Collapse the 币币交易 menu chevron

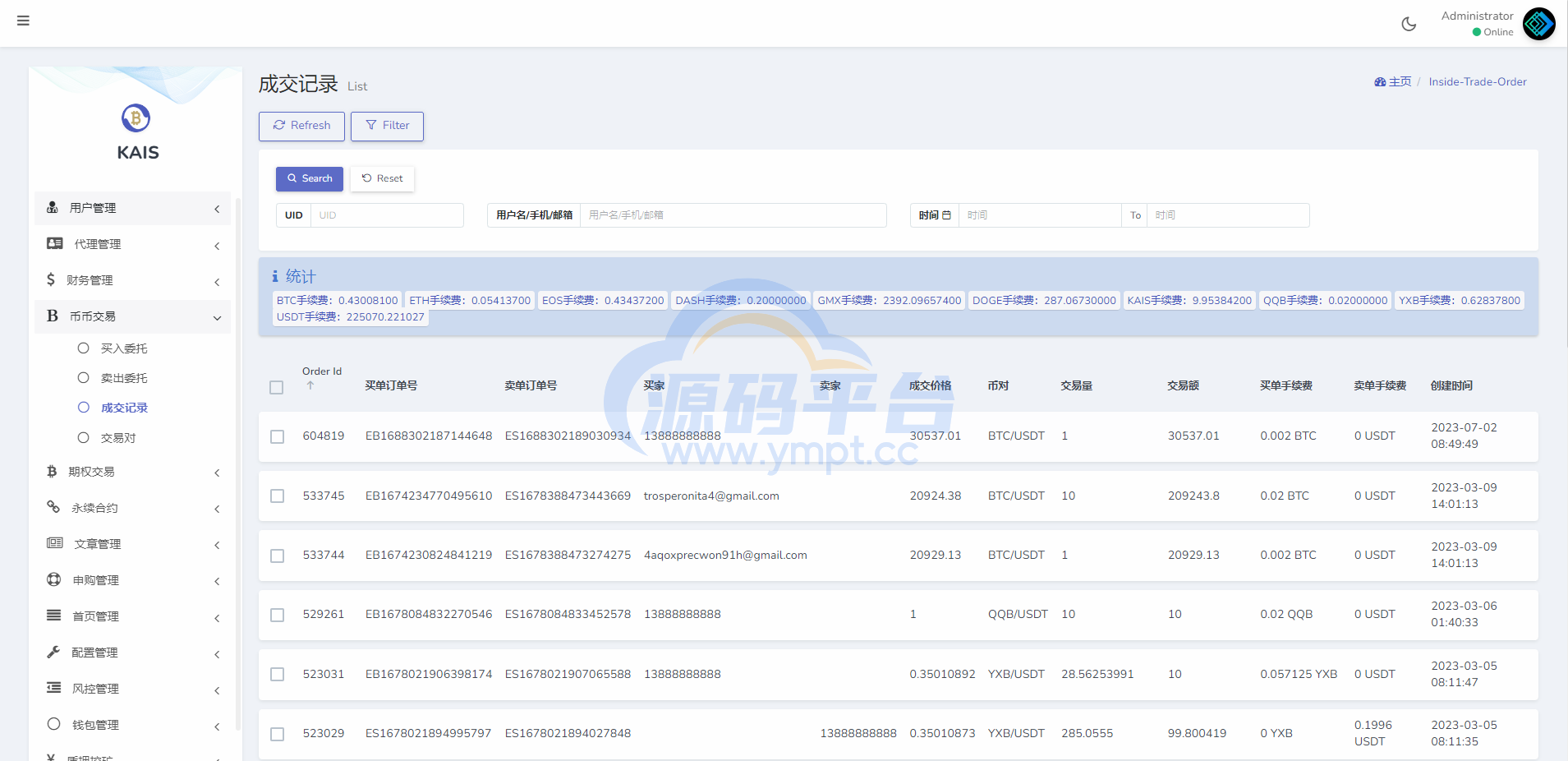tap(217, 318)
